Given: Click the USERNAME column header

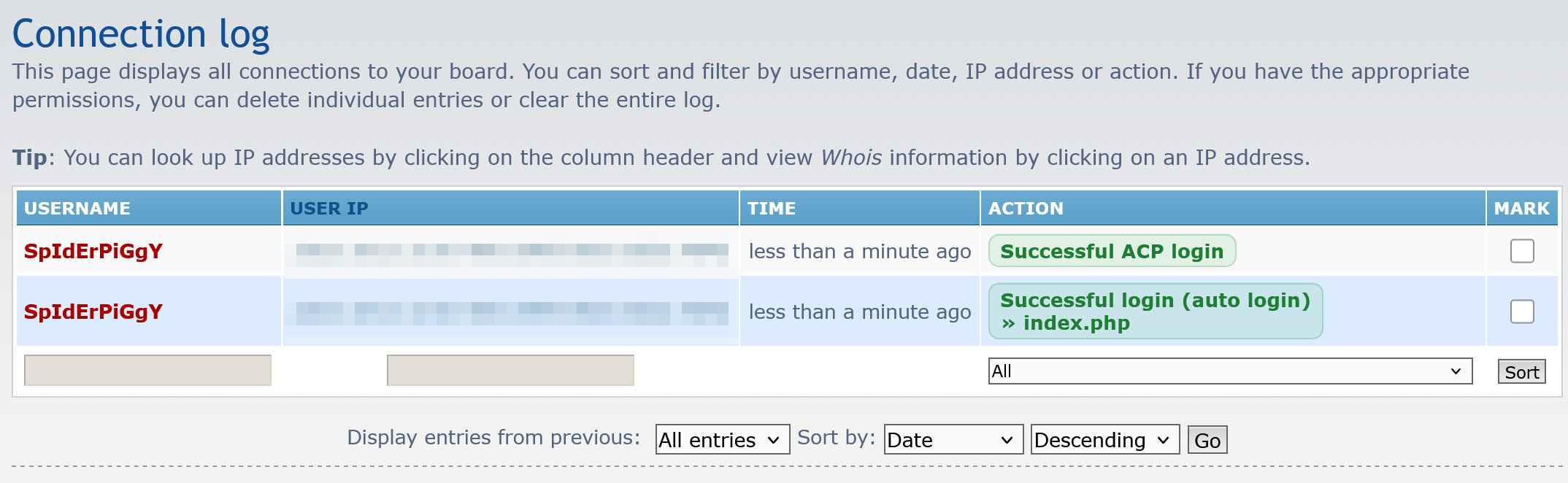Looking at the screenshot, I should pyautogui.click(x=77, y=209).
